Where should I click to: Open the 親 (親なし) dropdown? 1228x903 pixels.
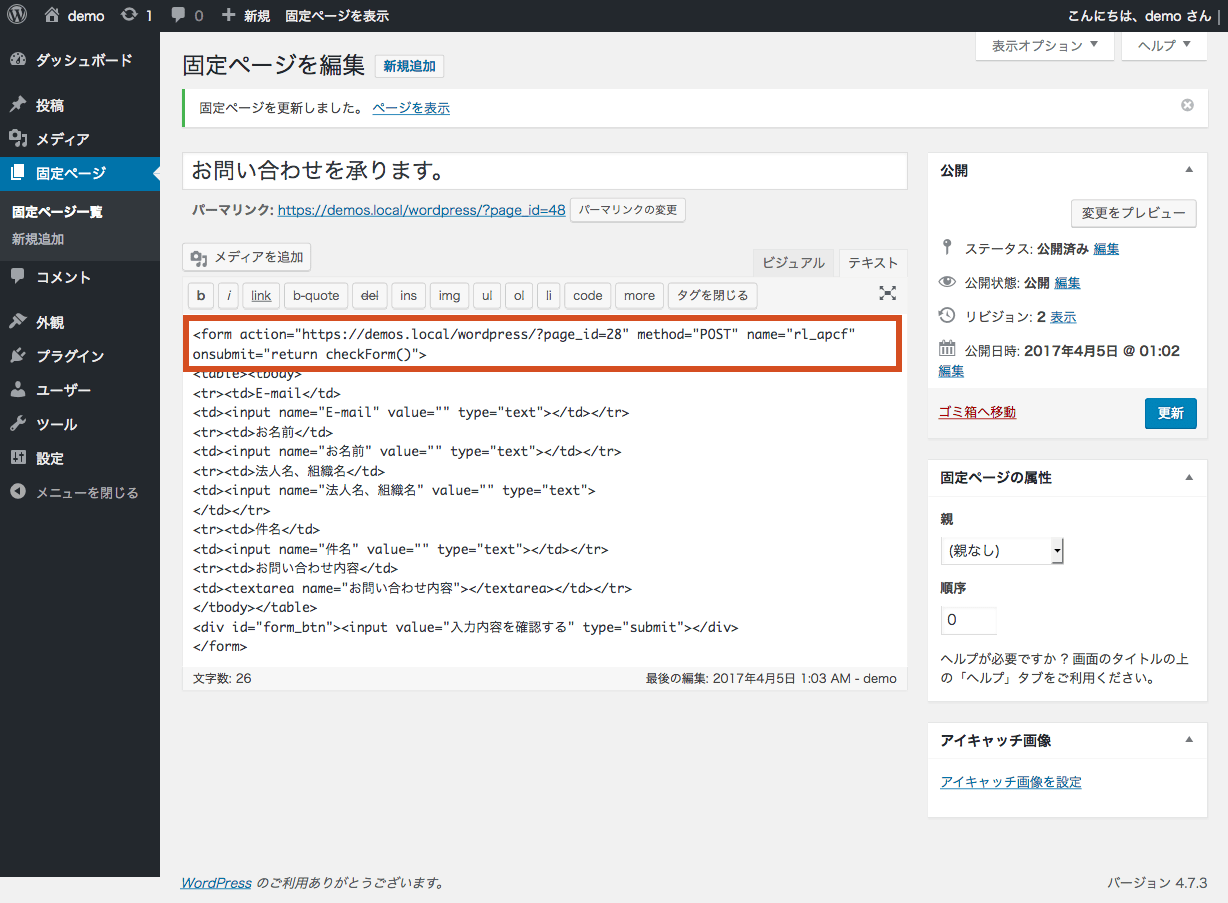[x=1002, y=550]
